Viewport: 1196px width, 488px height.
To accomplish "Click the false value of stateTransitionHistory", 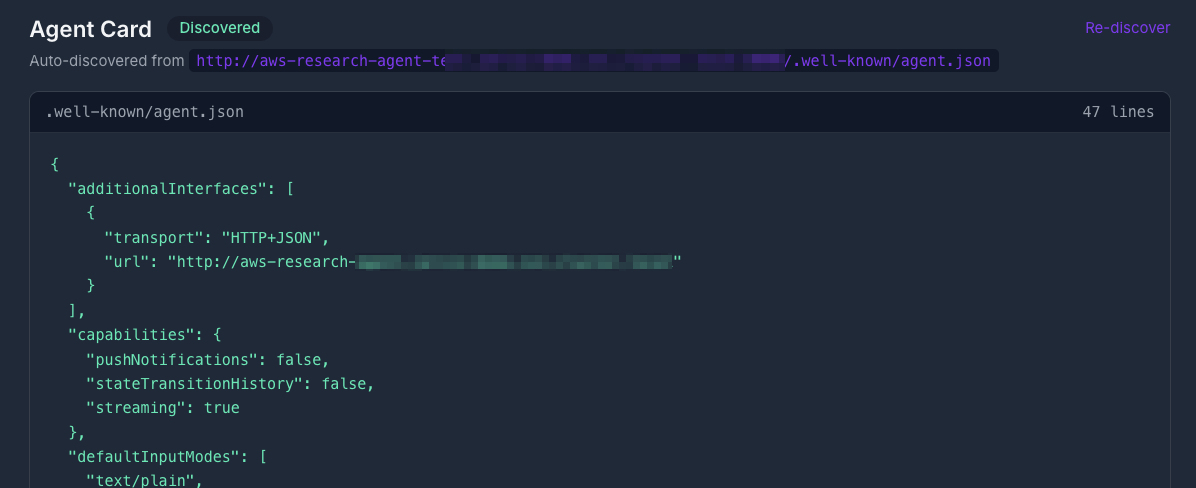I will [x=347, y=383].
